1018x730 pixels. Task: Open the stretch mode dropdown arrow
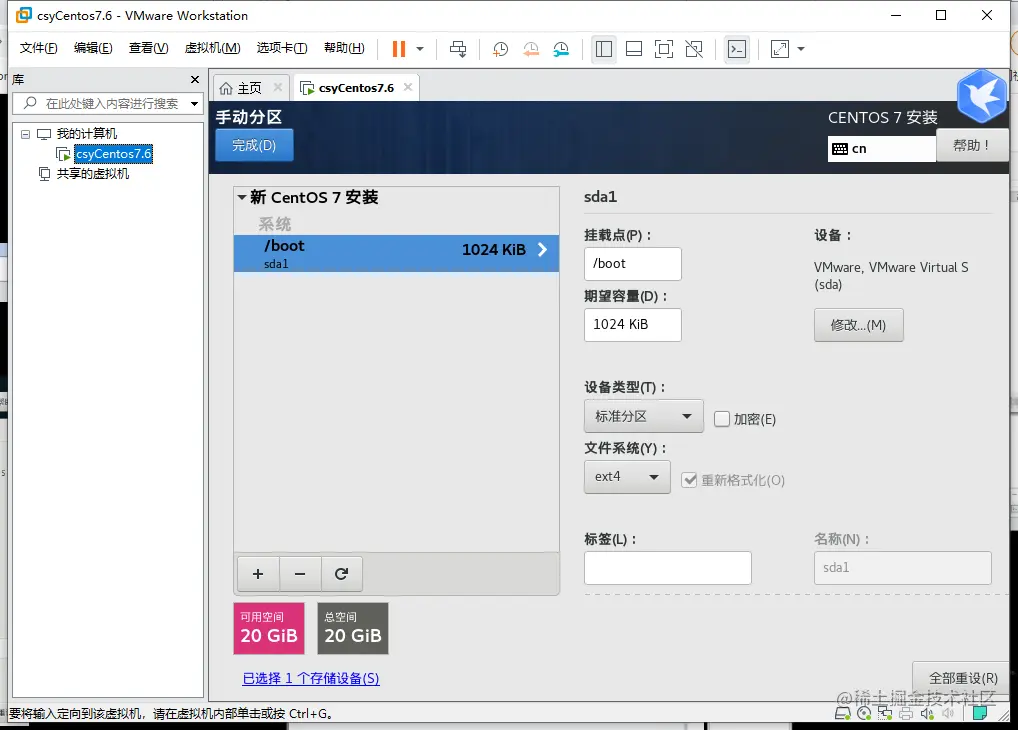[x=801, y=49]
